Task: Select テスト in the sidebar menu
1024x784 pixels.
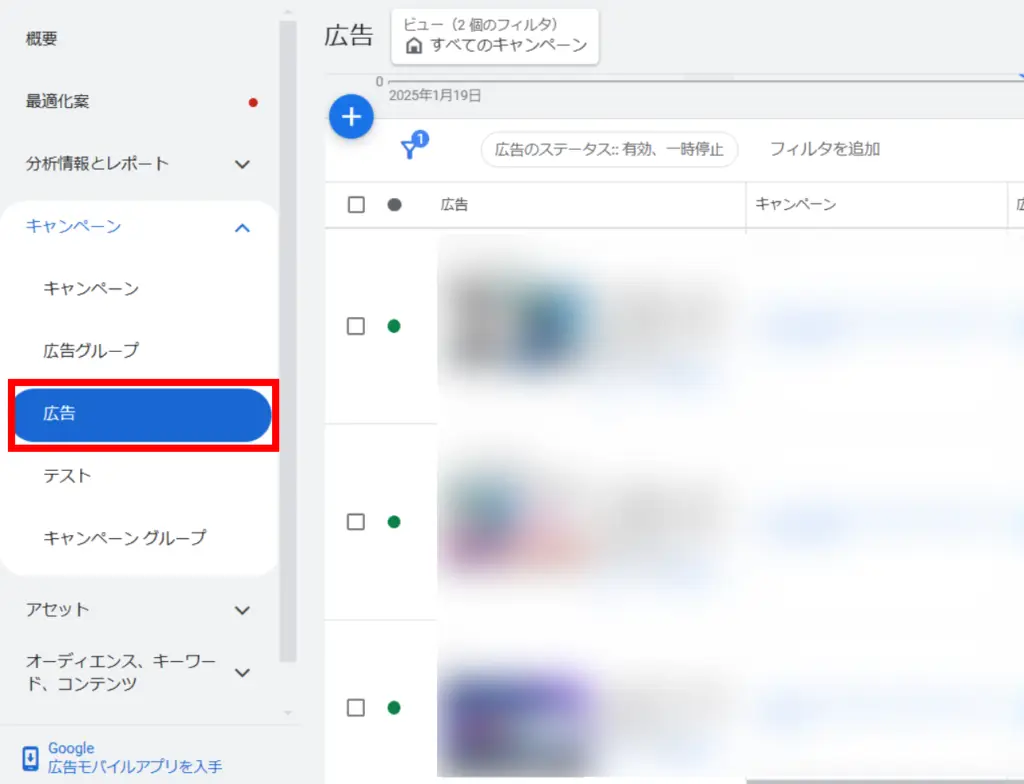Action: [68, 476]
